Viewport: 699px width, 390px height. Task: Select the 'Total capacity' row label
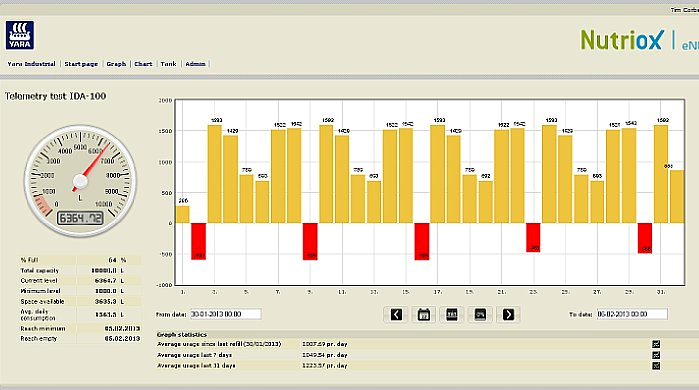click(x=39, y=271)
